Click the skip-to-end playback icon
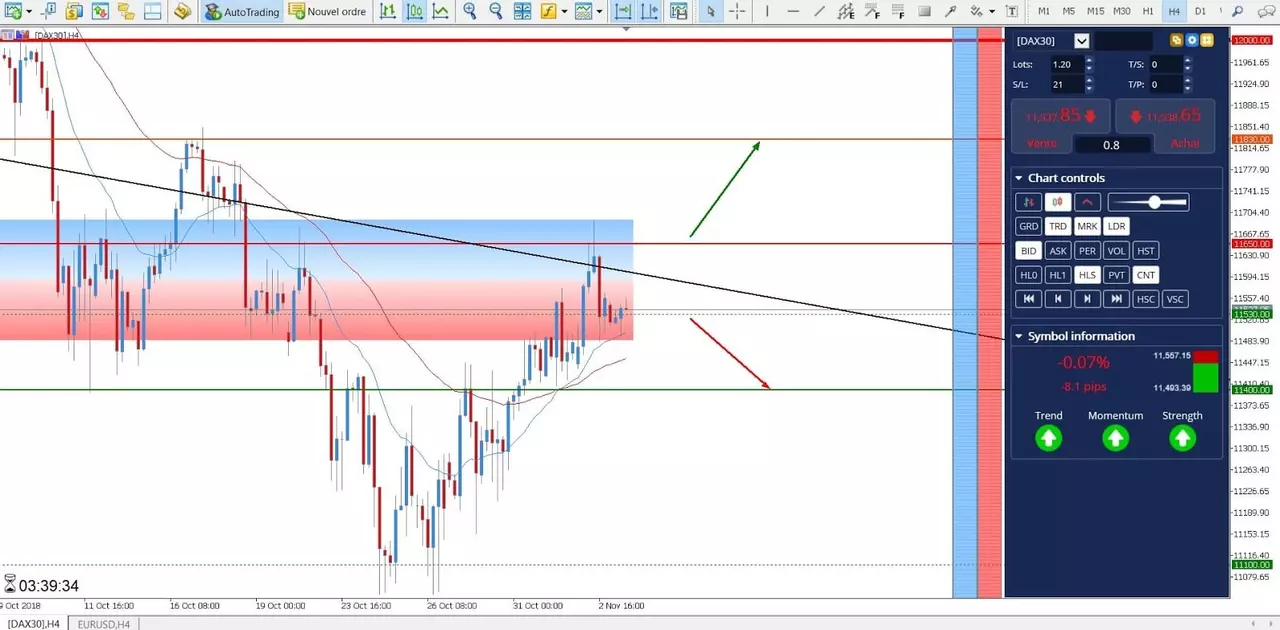Screen dimensions: 1280x630 pyautogui.click(x=1117, y=299)
